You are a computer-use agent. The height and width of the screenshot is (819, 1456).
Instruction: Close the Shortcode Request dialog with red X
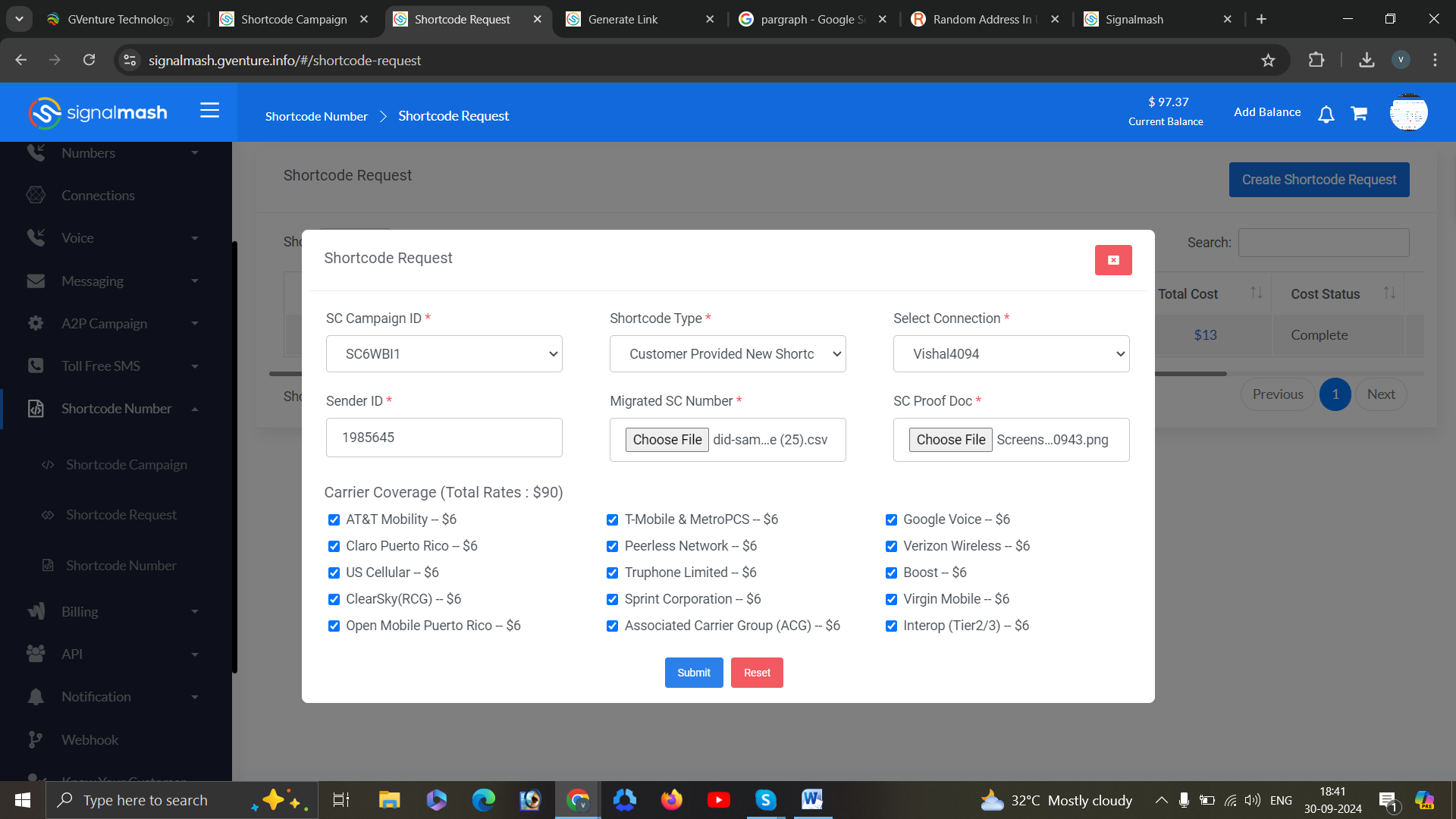click(1112, 260)
